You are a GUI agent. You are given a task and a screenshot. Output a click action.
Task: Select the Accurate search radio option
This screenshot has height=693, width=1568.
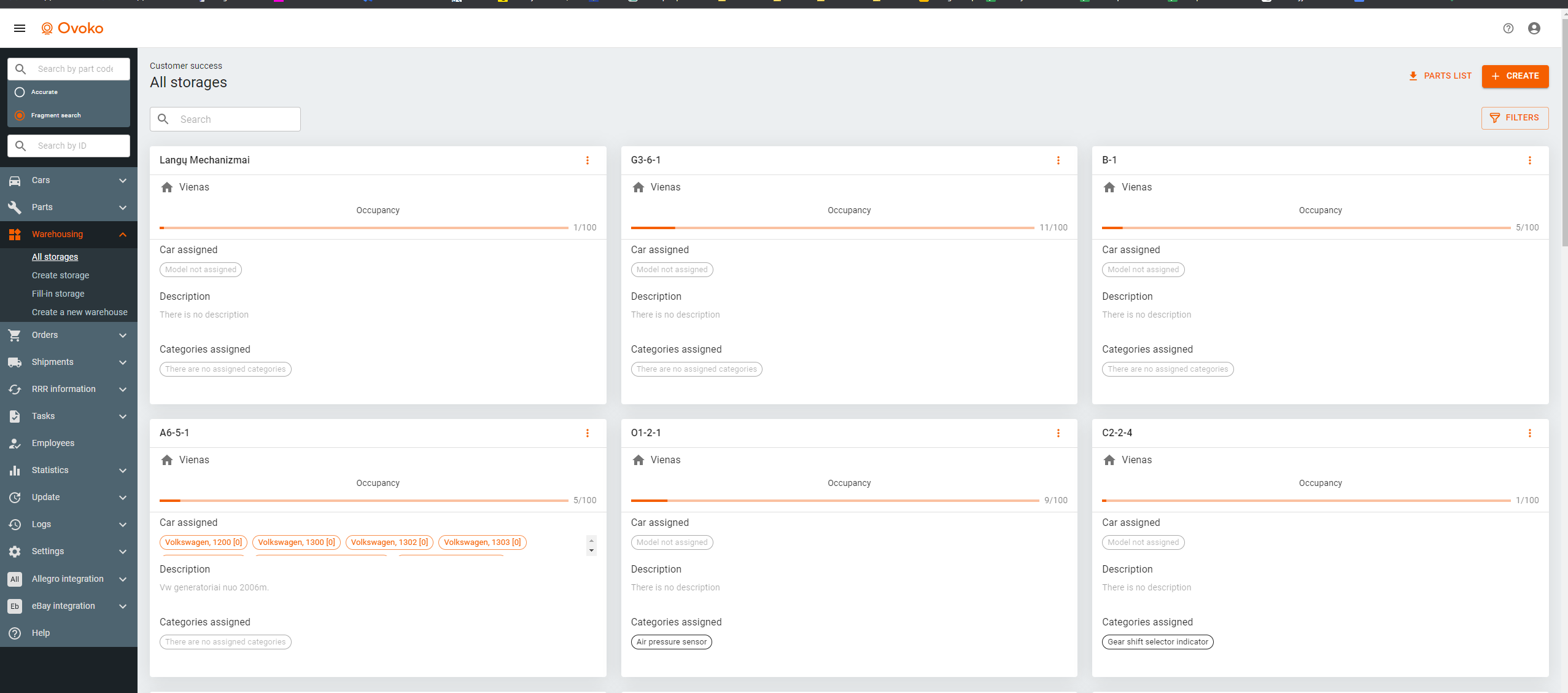pyautogui.click(x=20, y=92)
